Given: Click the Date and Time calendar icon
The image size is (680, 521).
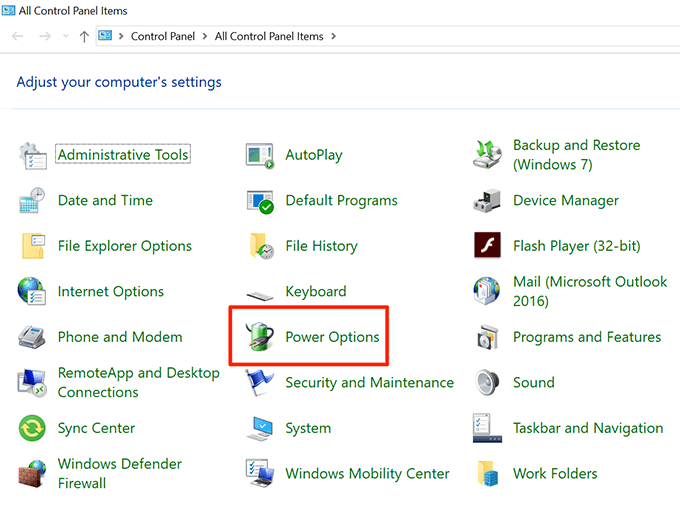Looking at the screenshot, I should [33, 200].
